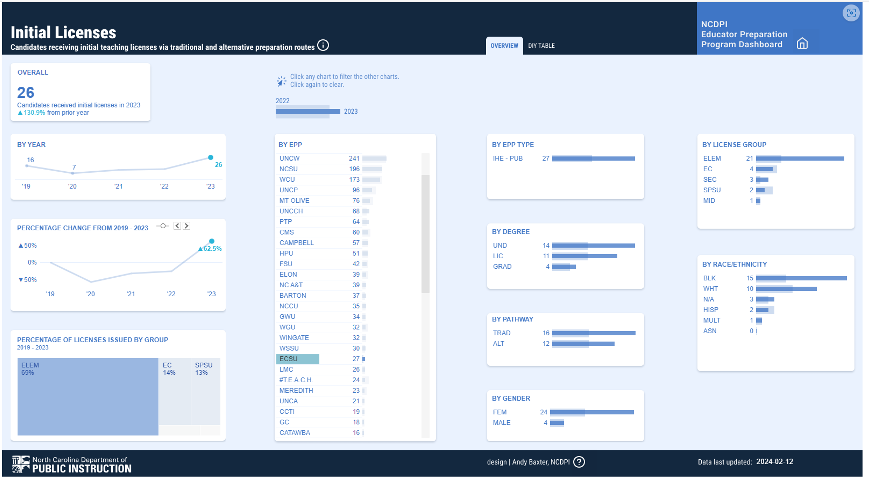This screenshot has width=870, height=478.
Task: Select the BLK bar in By Race/Ethnicity
Action: [x=802, y=278]
